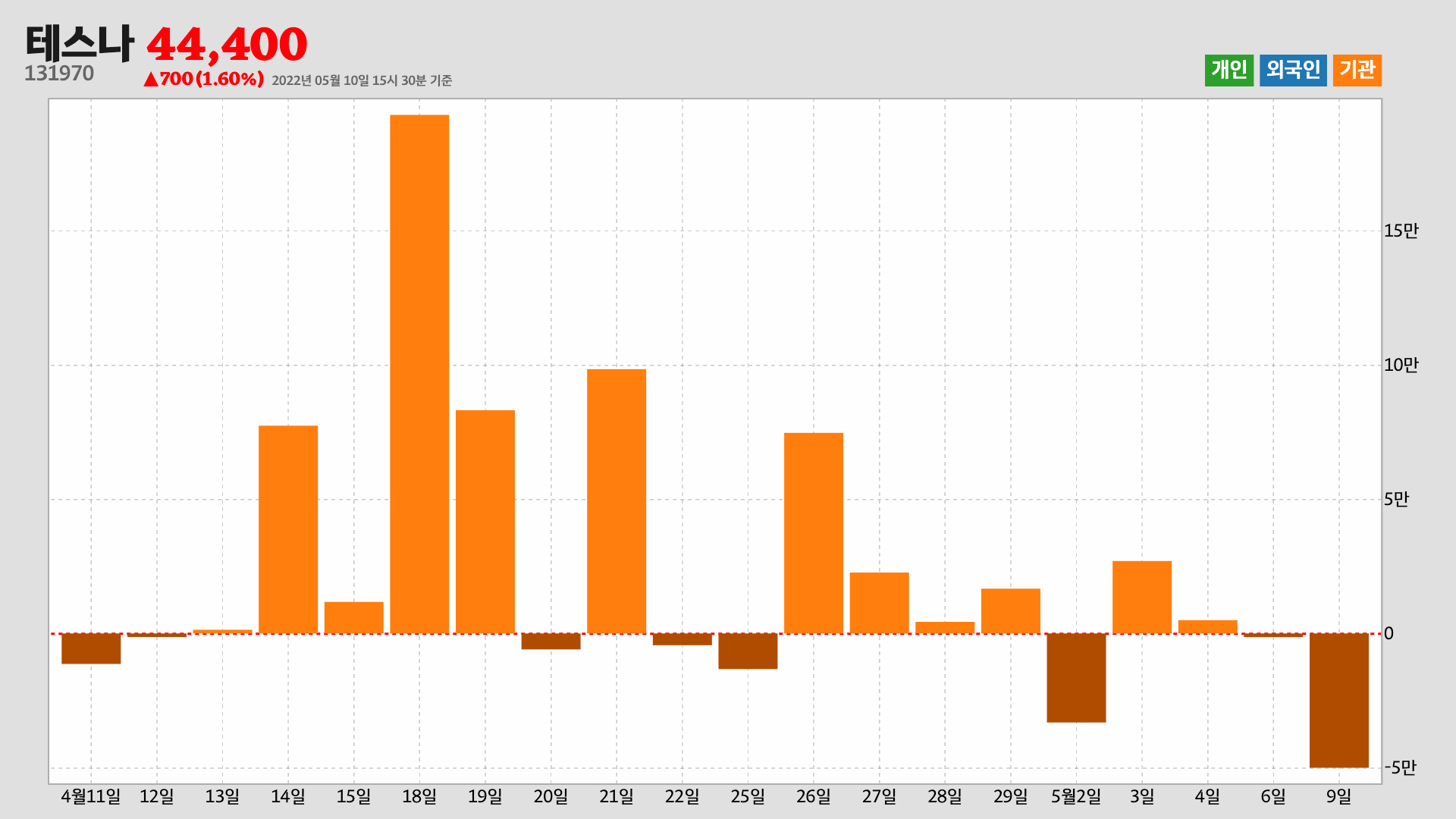
Task: Click the 3일 date label
Action: [x=1142, y=796]
